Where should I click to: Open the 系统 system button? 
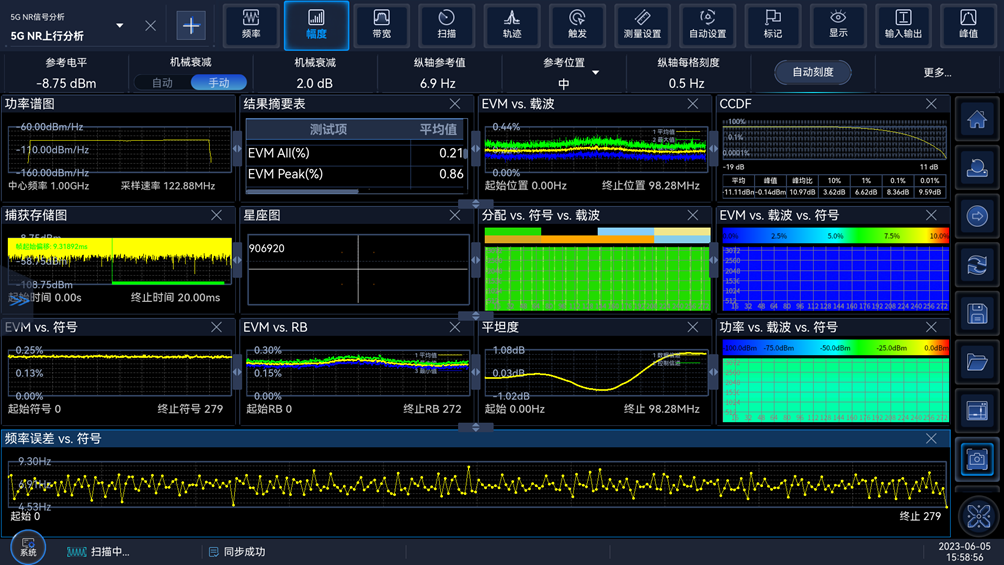[28, 547]
